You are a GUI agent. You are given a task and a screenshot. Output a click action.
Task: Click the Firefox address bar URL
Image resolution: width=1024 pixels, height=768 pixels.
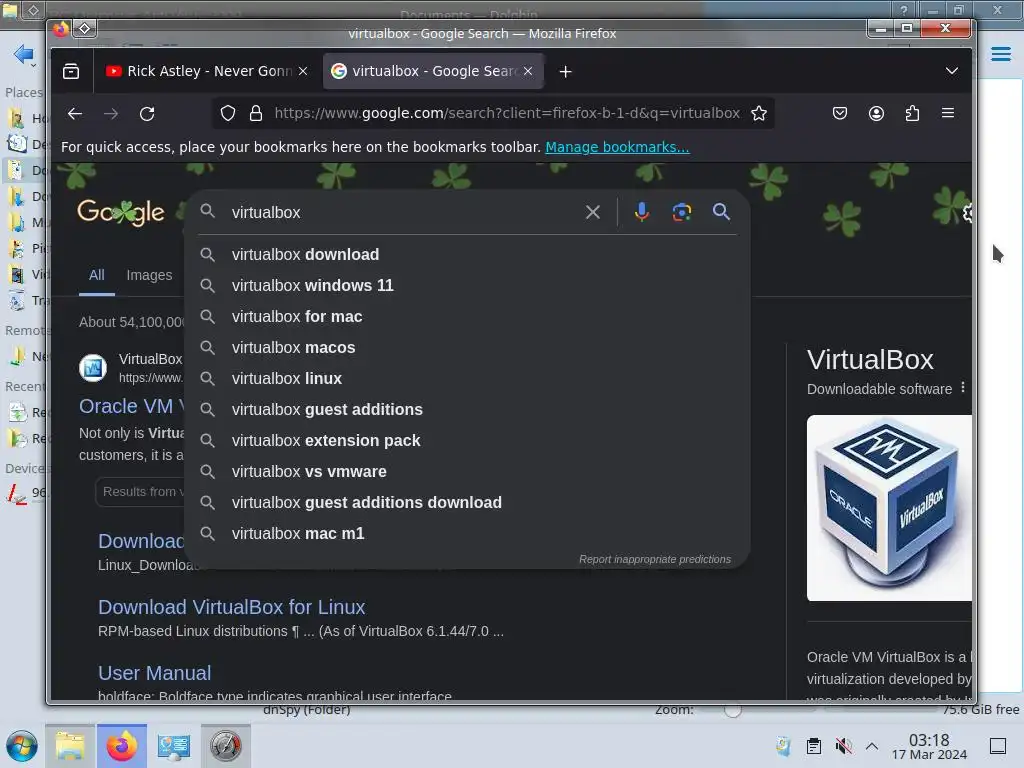coord(507,114)
